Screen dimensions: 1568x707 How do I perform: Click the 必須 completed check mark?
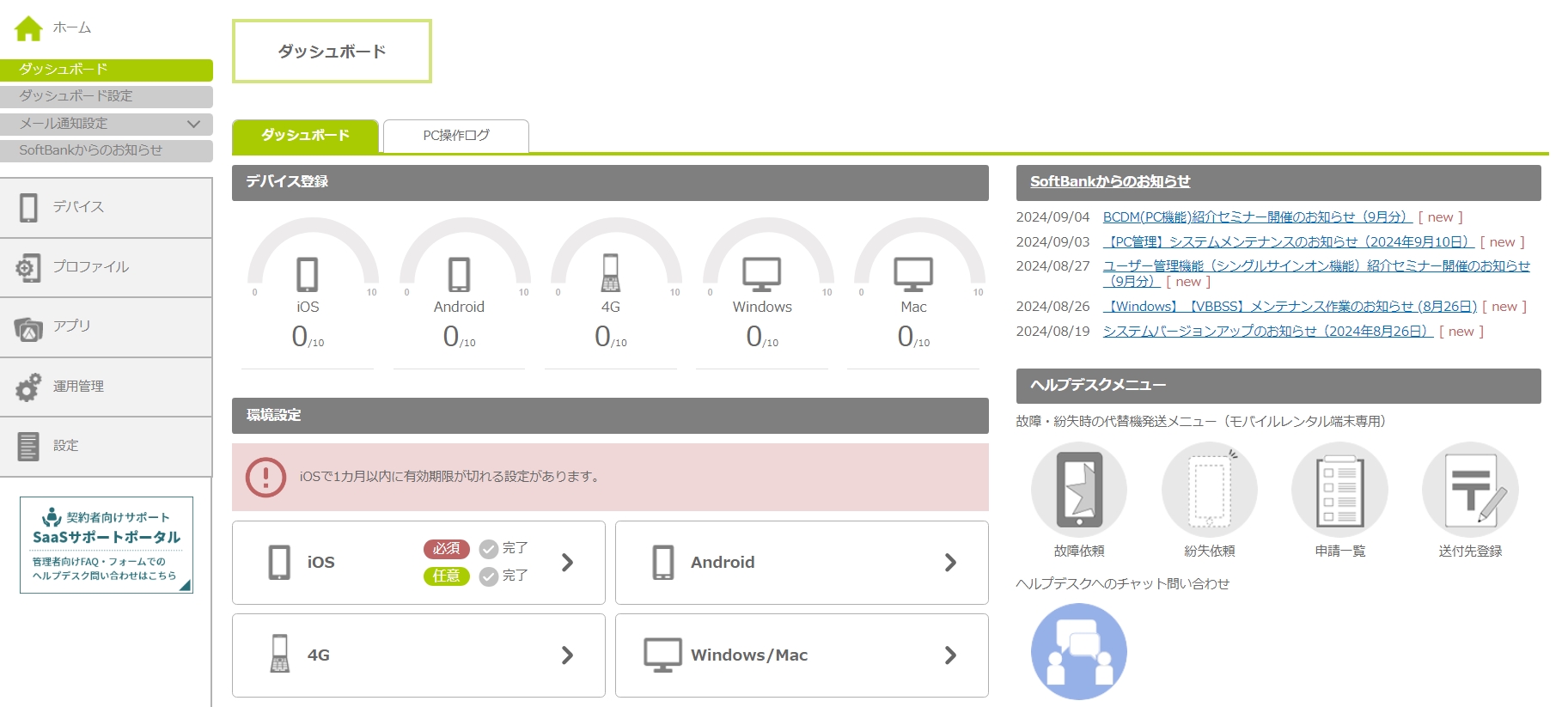pos(489,549)
